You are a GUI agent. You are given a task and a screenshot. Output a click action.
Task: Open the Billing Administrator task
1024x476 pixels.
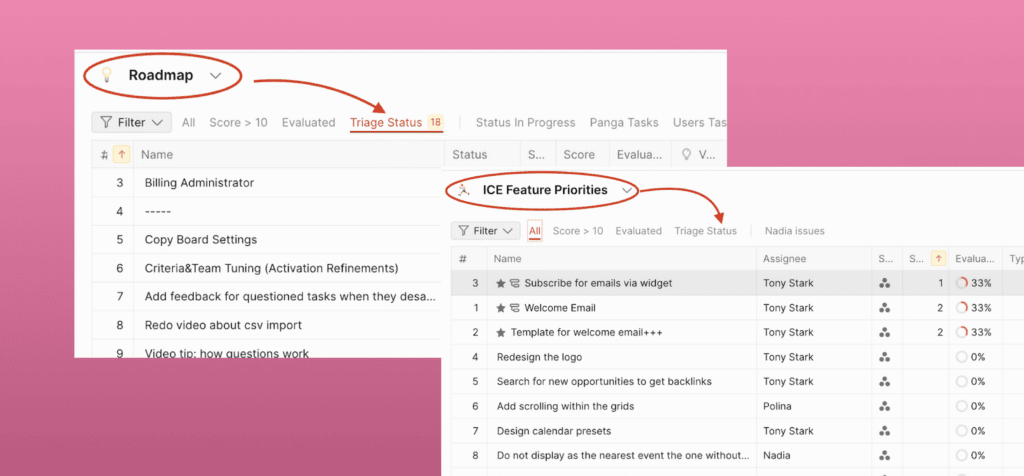coord(199,183)
